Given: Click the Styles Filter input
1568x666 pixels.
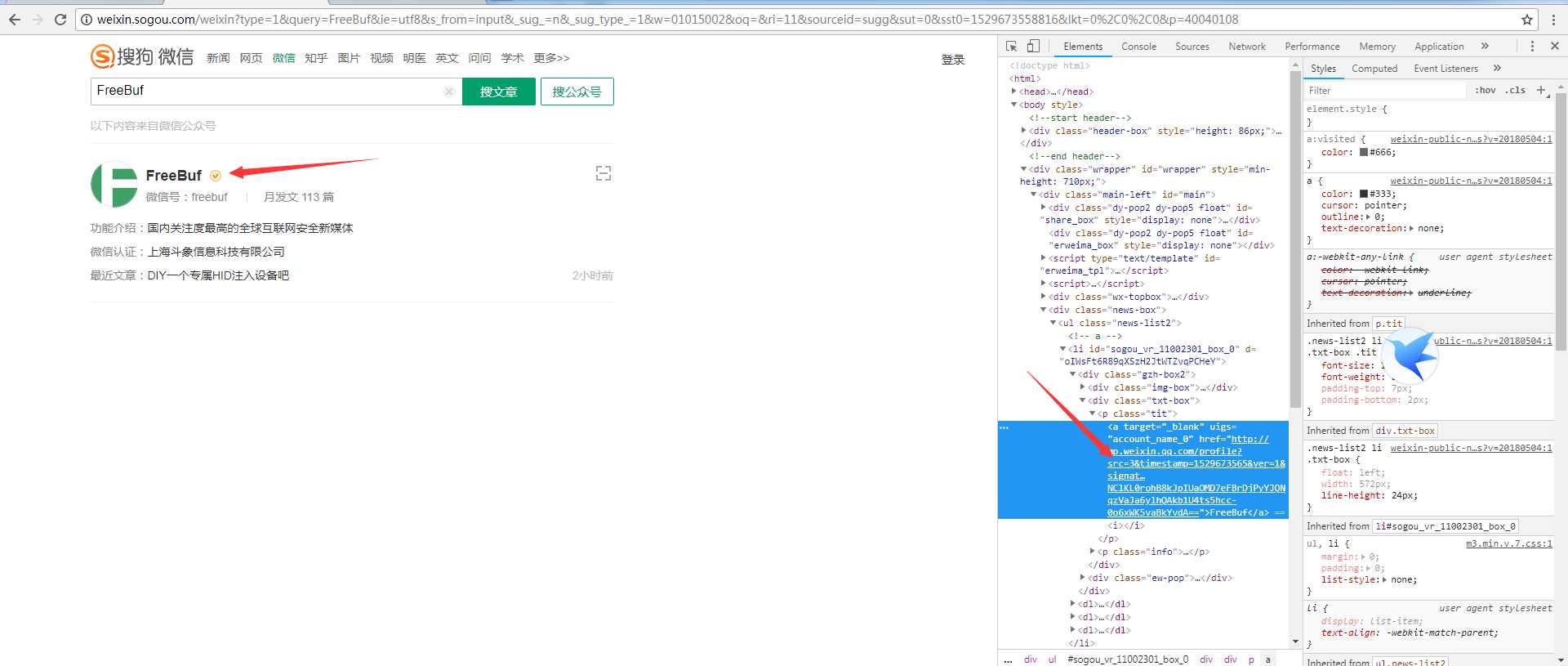Looking at the screenshot, I should click(x=1384, y=91).
